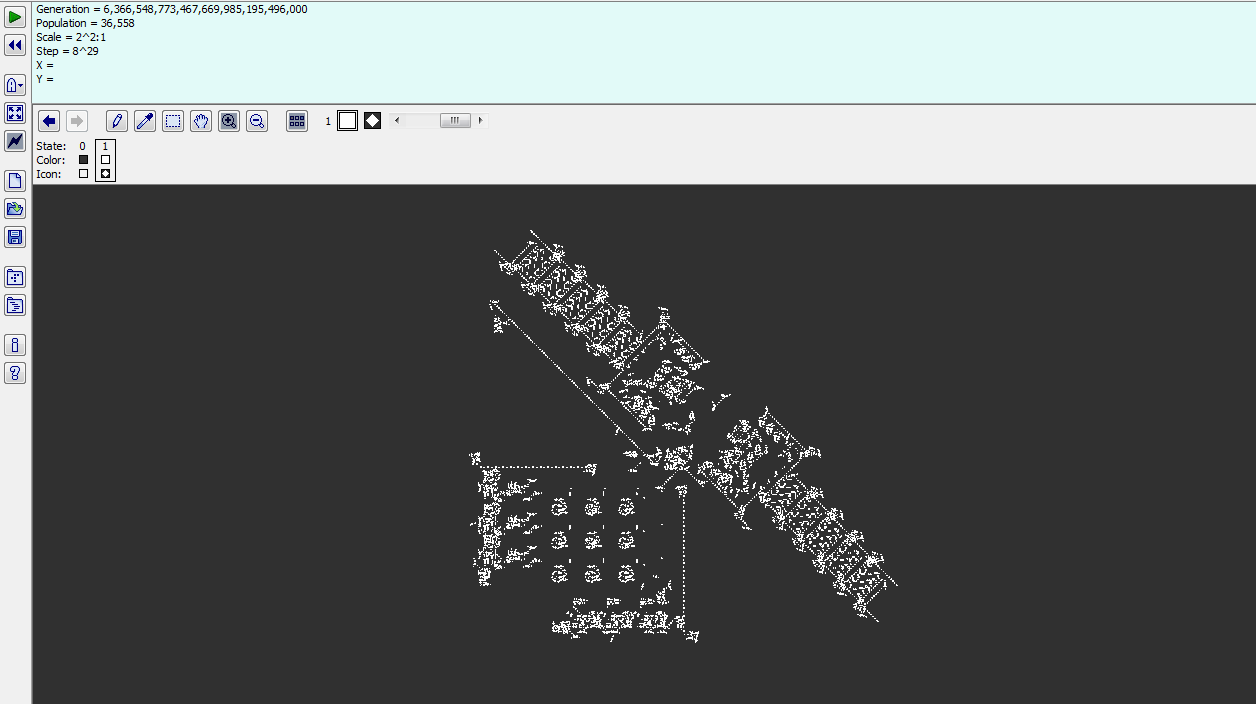Start generating with the green play button
Viewport: 1256px width, 704px height.
point(15,17)
